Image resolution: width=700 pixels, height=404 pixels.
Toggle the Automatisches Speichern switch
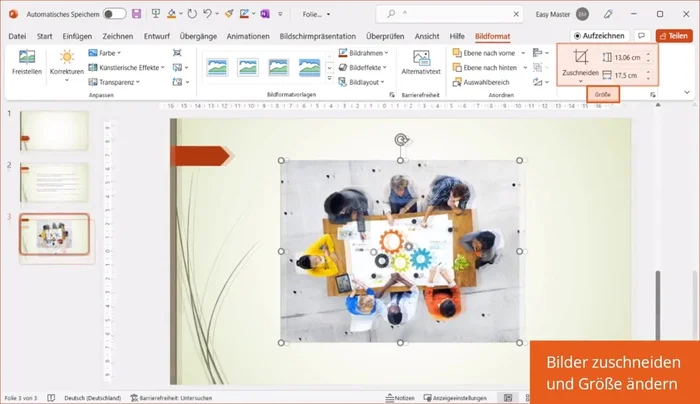click(x=114, y=14)
